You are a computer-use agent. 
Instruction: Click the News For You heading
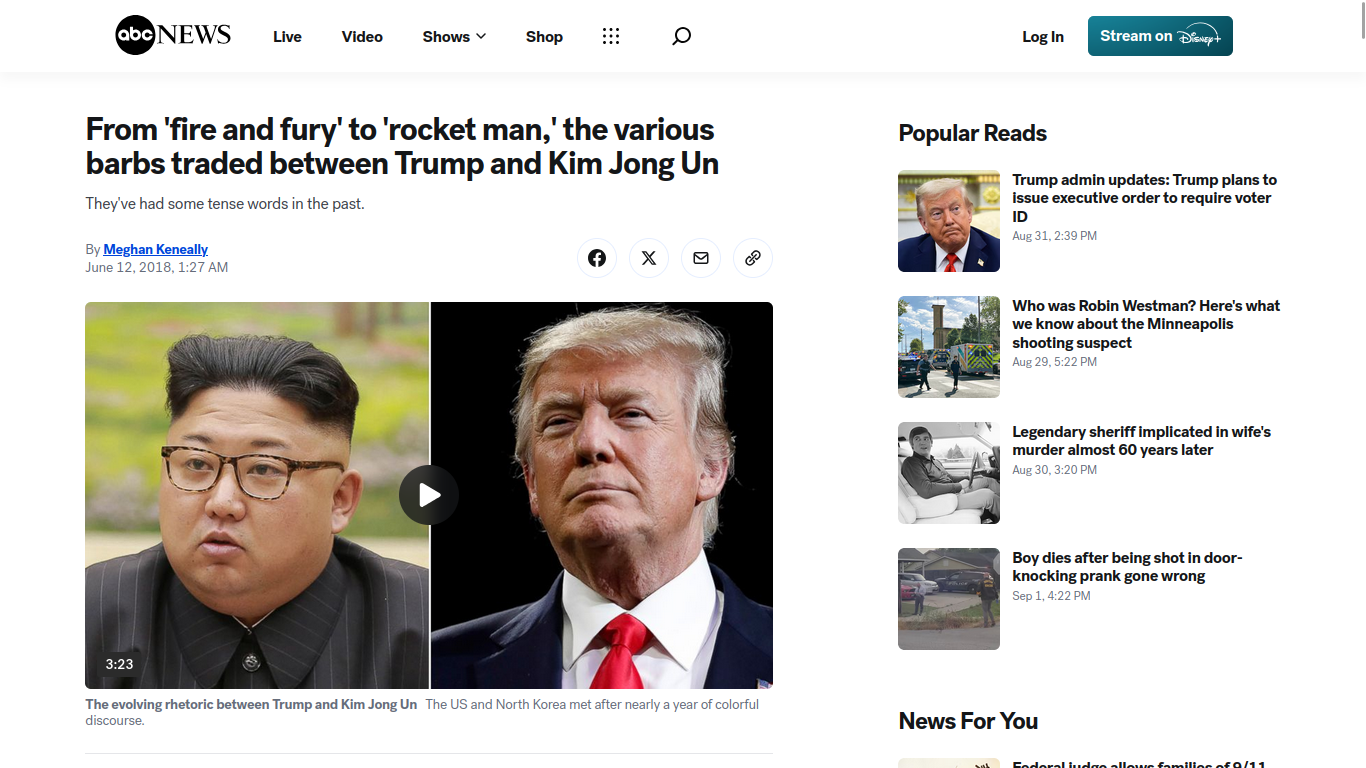(x=968, y=721)
